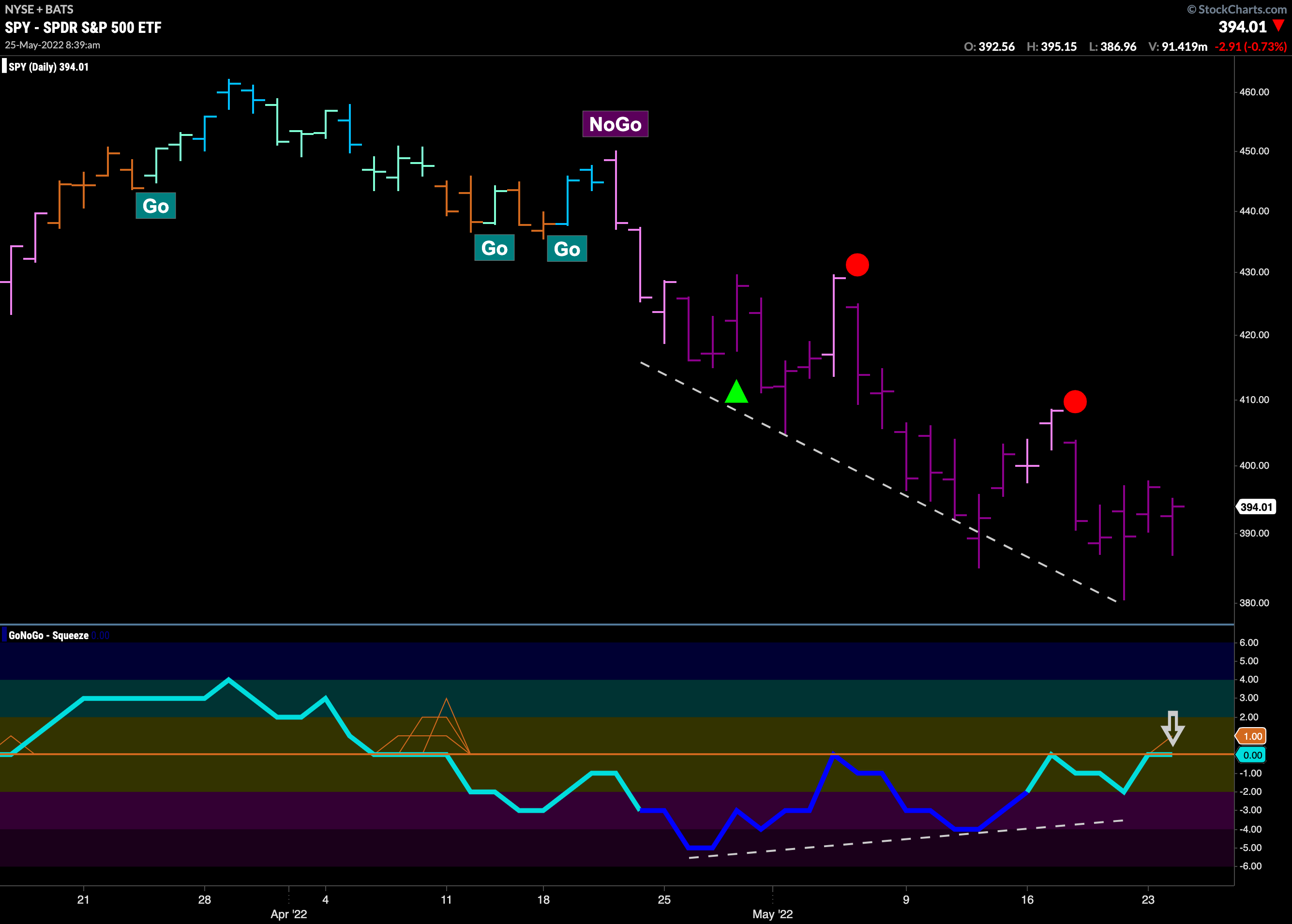Click the May '22 date axis label
Image resolution: width=1292 pixels, height=924 pixels.
click(x=772, y=914)
